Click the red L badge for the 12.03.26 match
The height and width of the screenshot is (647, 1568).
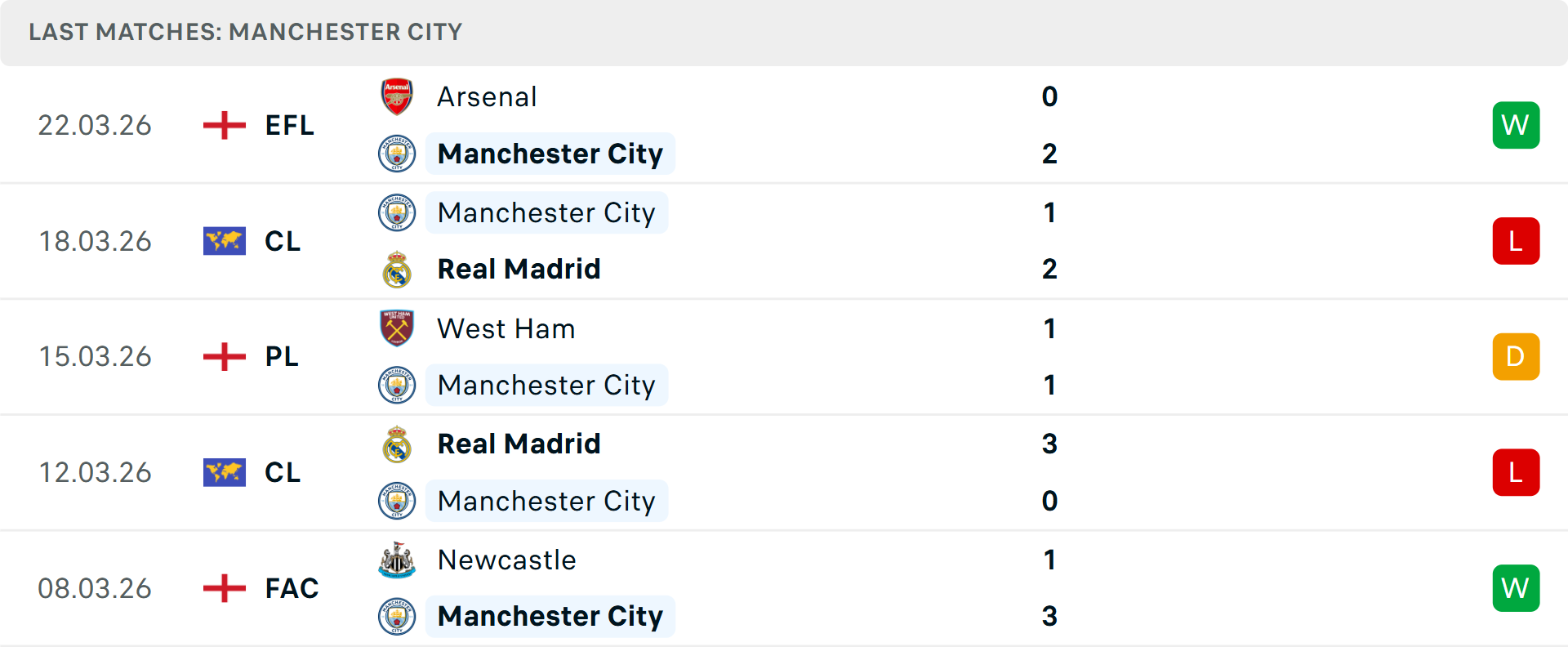click(1516, 472)
